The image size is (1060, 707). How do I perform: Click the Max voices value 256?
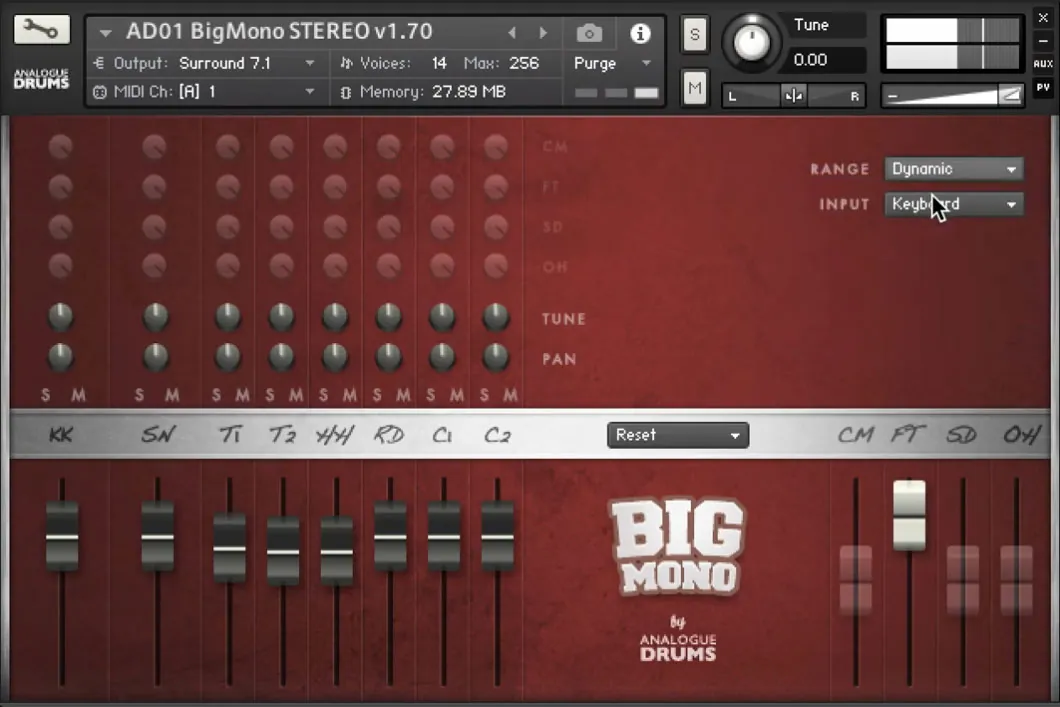point(524,63)
